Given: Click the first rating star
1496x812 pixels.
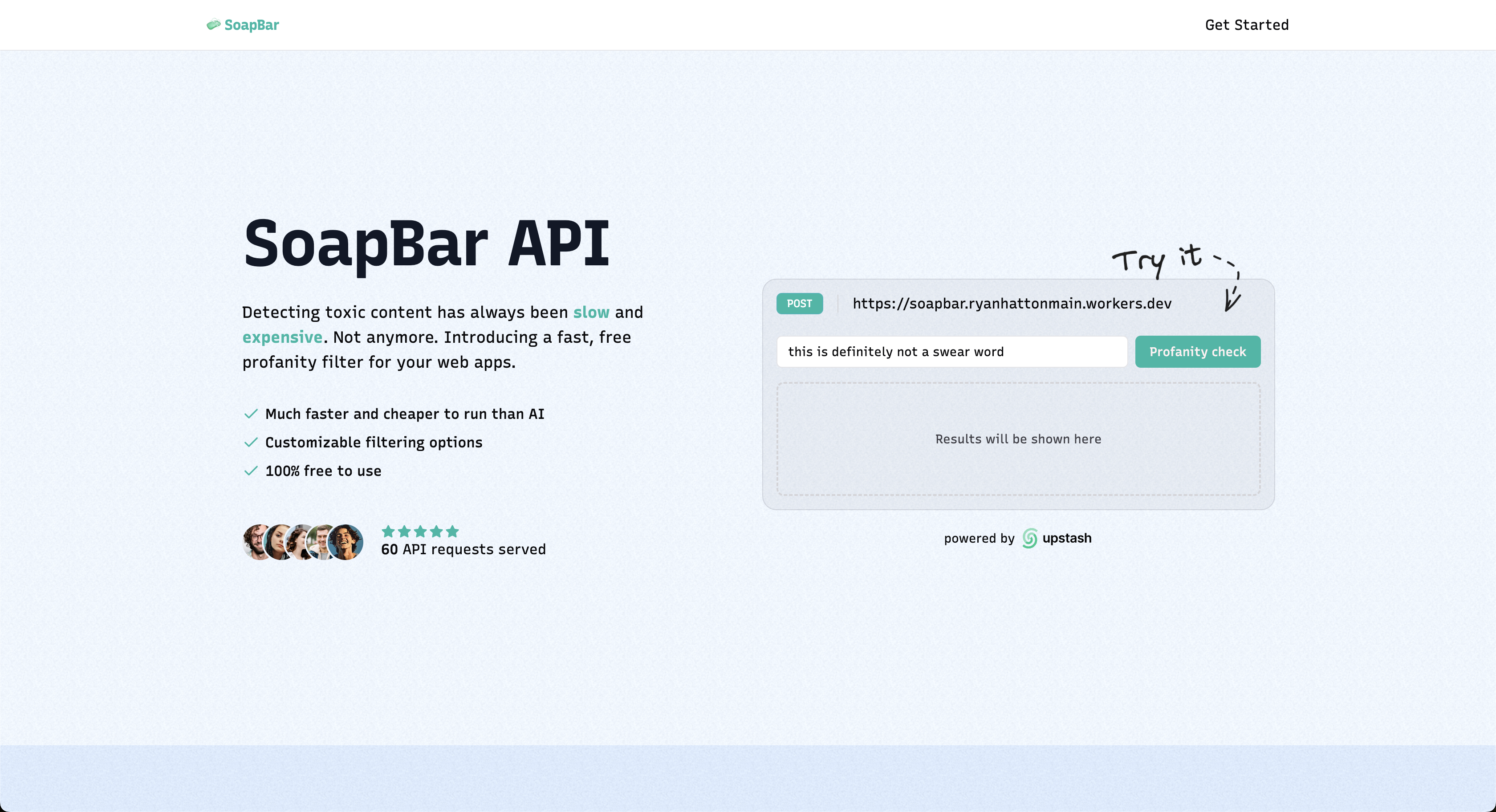Looking at the screenshot, I should click(x=389, y=531).
